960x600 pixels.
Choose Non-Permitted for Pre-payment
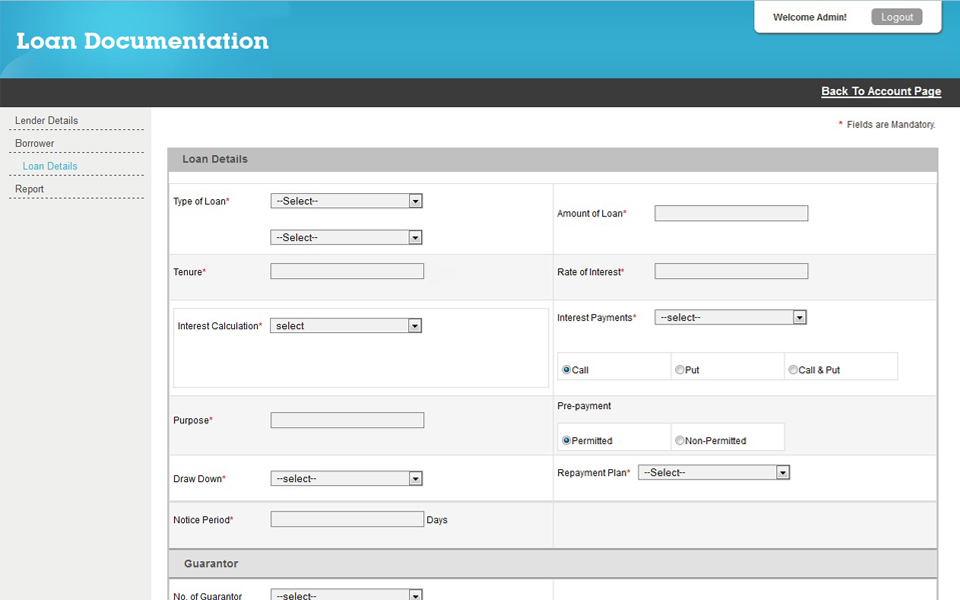click(x=680, y=440)
